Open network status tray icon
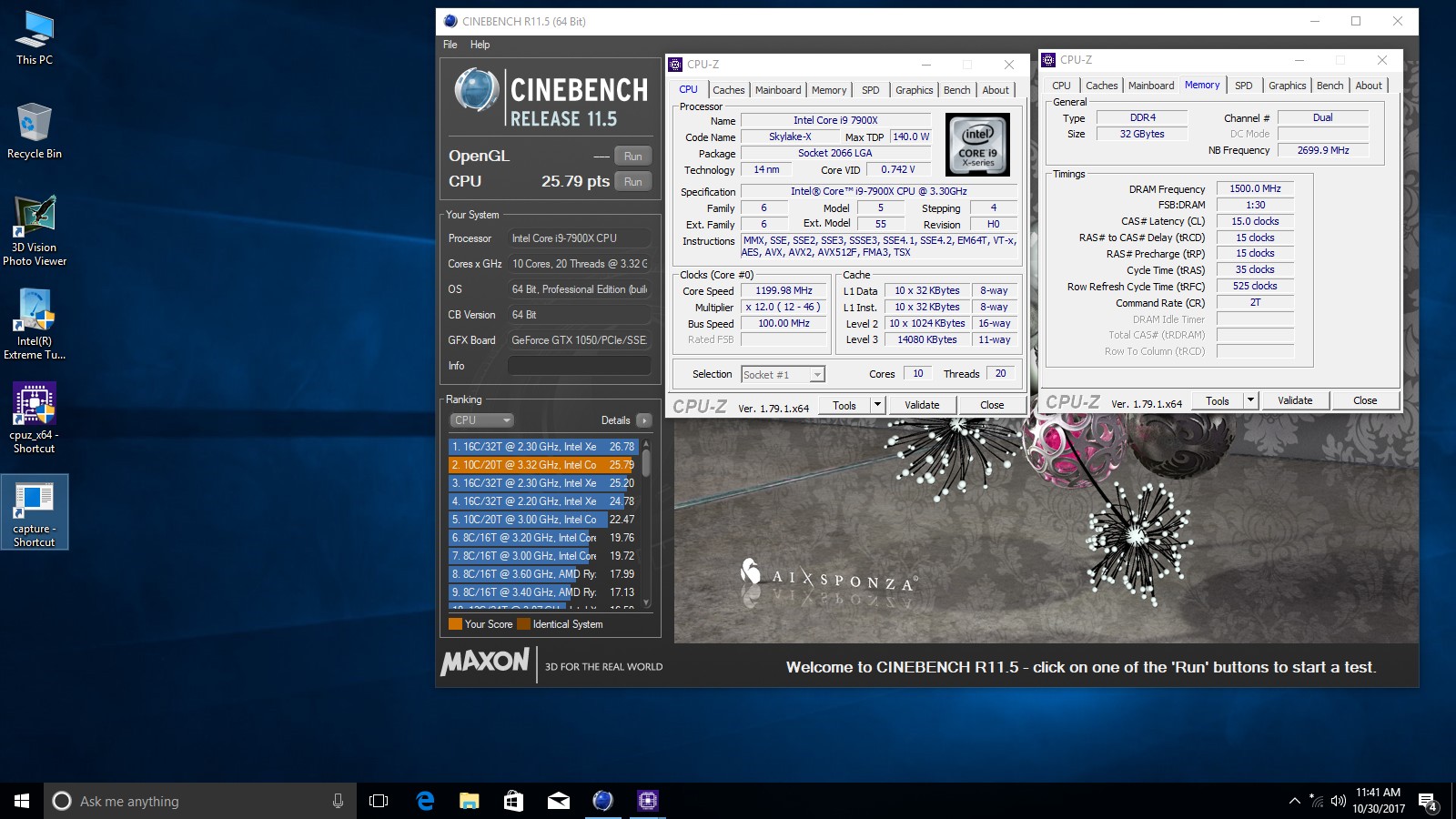The width and height of the screenshot is (1456, 819). click(x=1317, y=801)
